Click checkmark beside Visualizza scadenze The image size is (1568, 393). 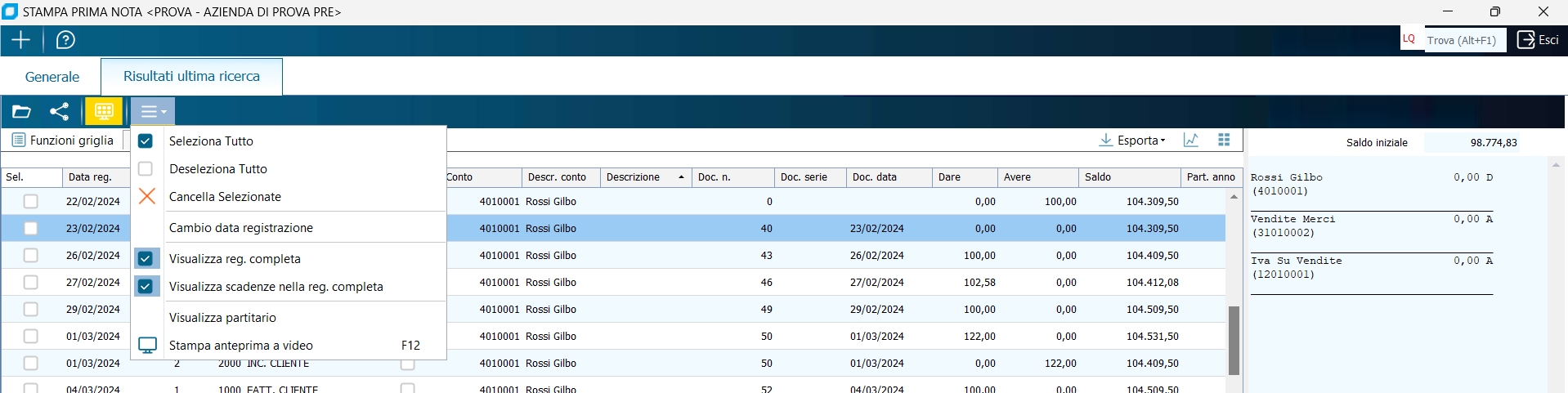[x=146, y=286]
